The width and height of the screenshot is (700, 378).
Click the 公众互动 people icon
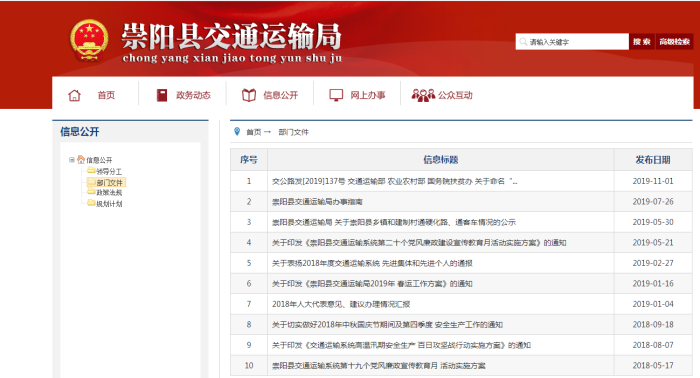(423, 95)
